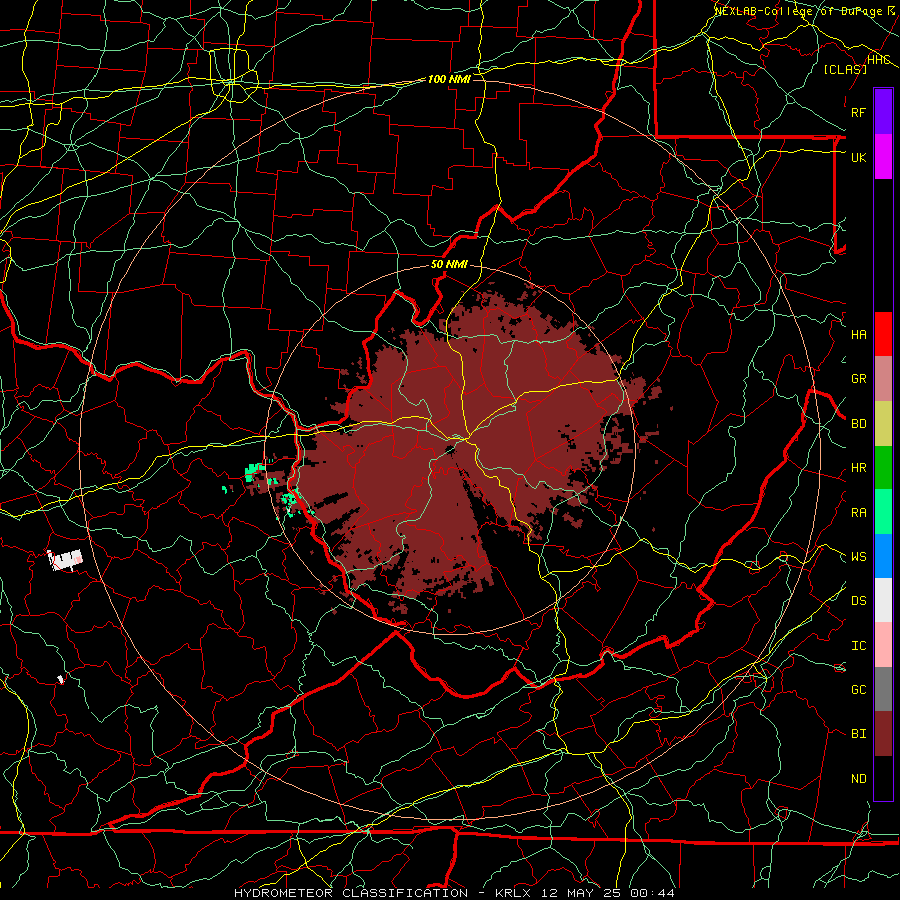The image size is (900, 900).
Task: Click the 50 NMI range ring label
Action: pyautogui.click(x=449, y=265)
